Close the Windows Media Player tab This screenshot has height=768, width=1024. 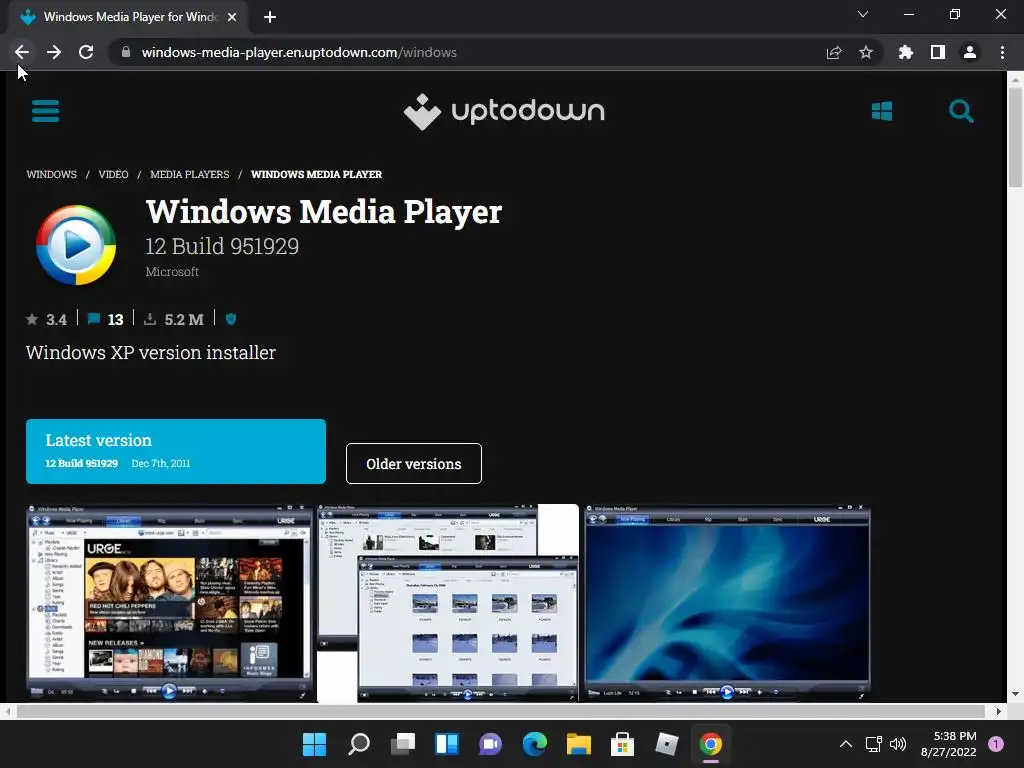click(232, 17)
